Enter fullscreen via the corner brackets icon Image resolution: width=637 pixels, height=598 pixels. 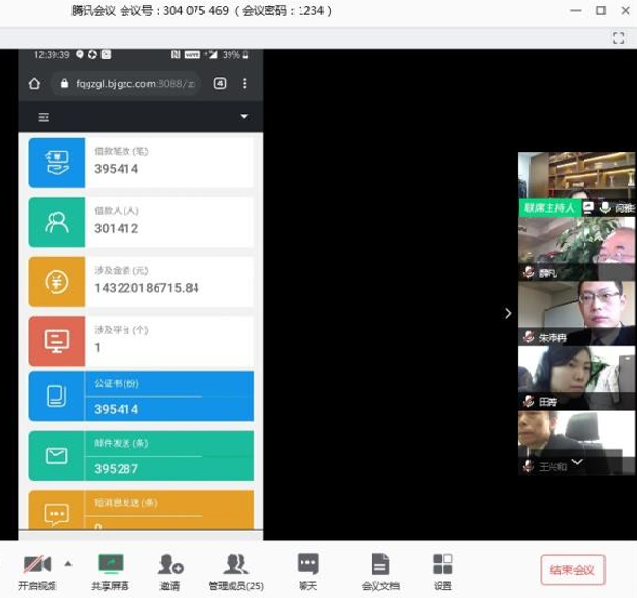click(618, 38)
